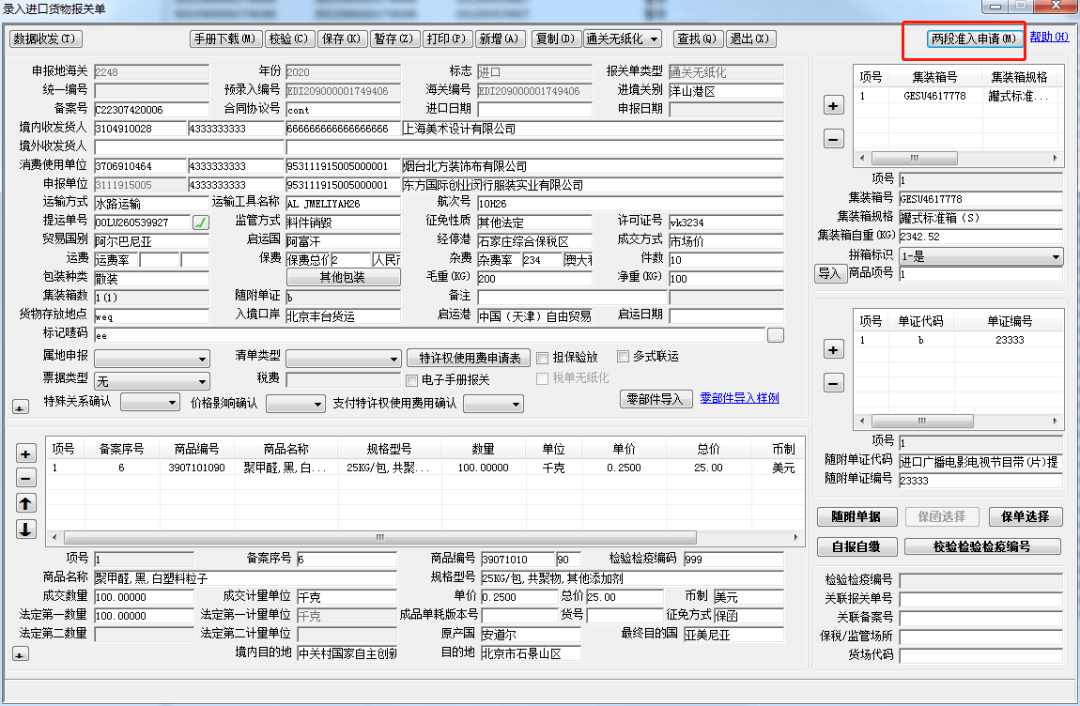The height and width of the screenshot is (706, 1080).
Task: Move goods item row up arrow
Action: click(x=25, y=503)
